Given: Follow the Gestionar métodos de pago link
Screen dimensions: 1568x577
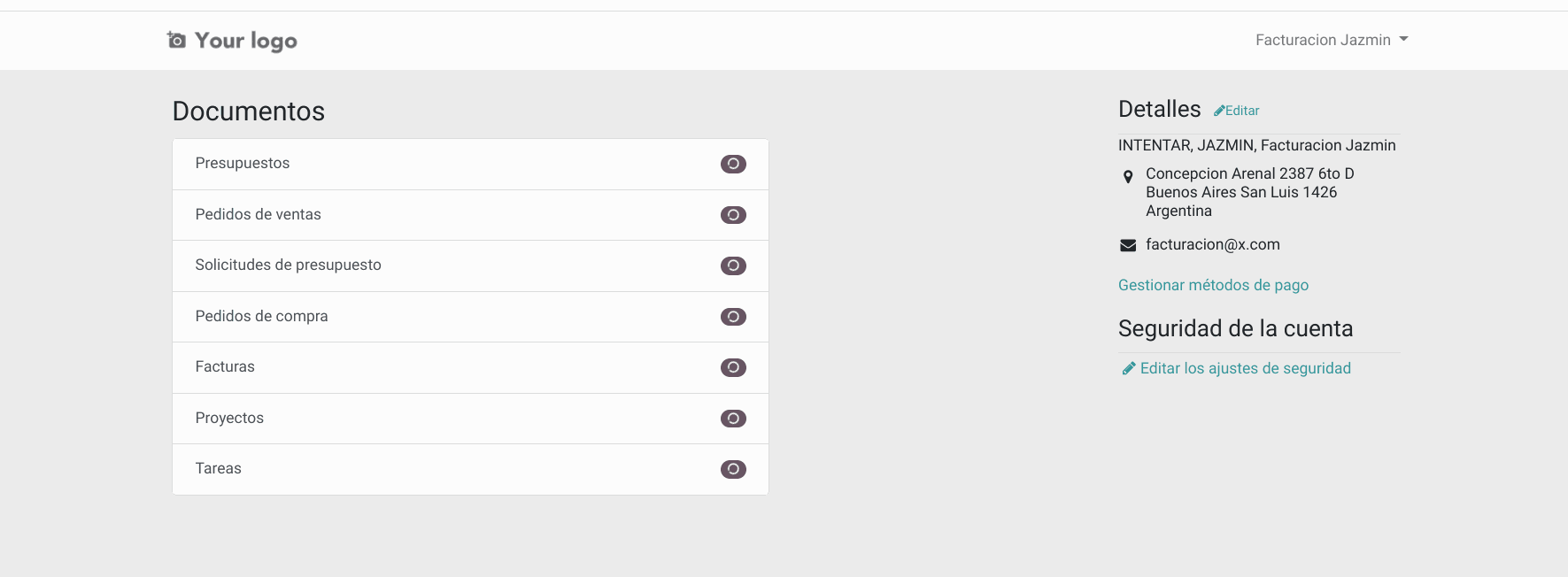Looking at the screenshot, I should (x=1213, y=285).
